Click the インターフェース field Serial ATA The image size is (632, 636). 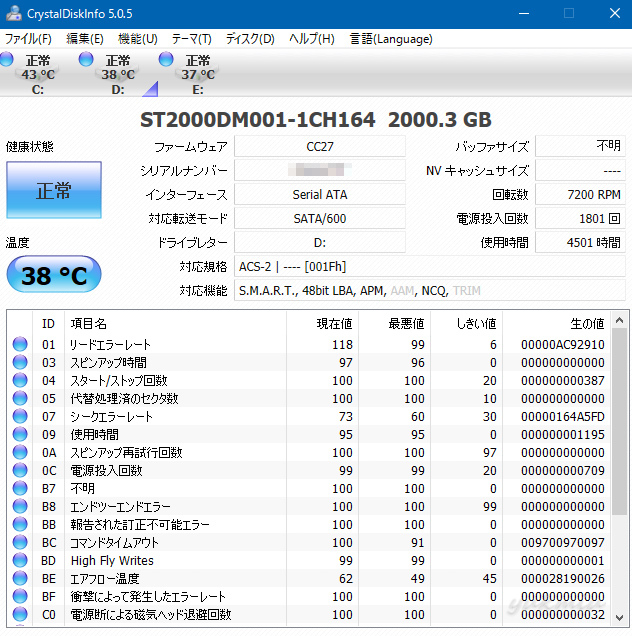click(x=320, y=194)
